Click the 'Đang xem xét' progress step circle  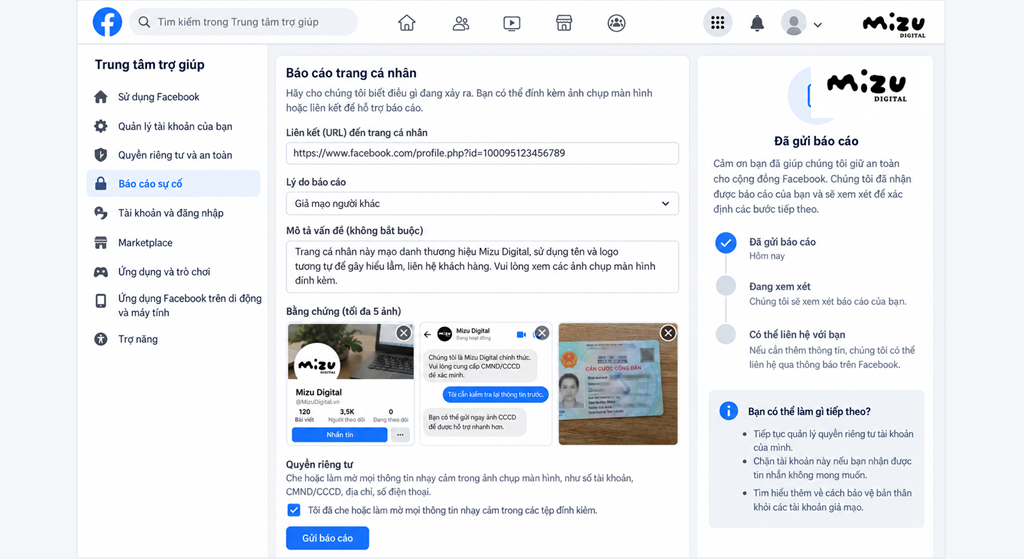726,285
